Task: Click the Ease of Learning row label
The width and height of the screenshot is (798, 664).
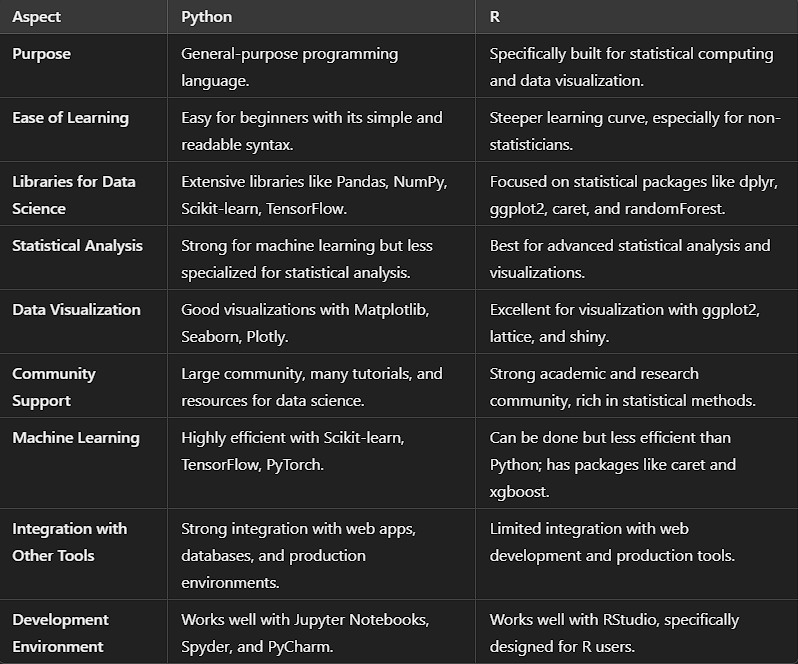Action: click(71, 118)
